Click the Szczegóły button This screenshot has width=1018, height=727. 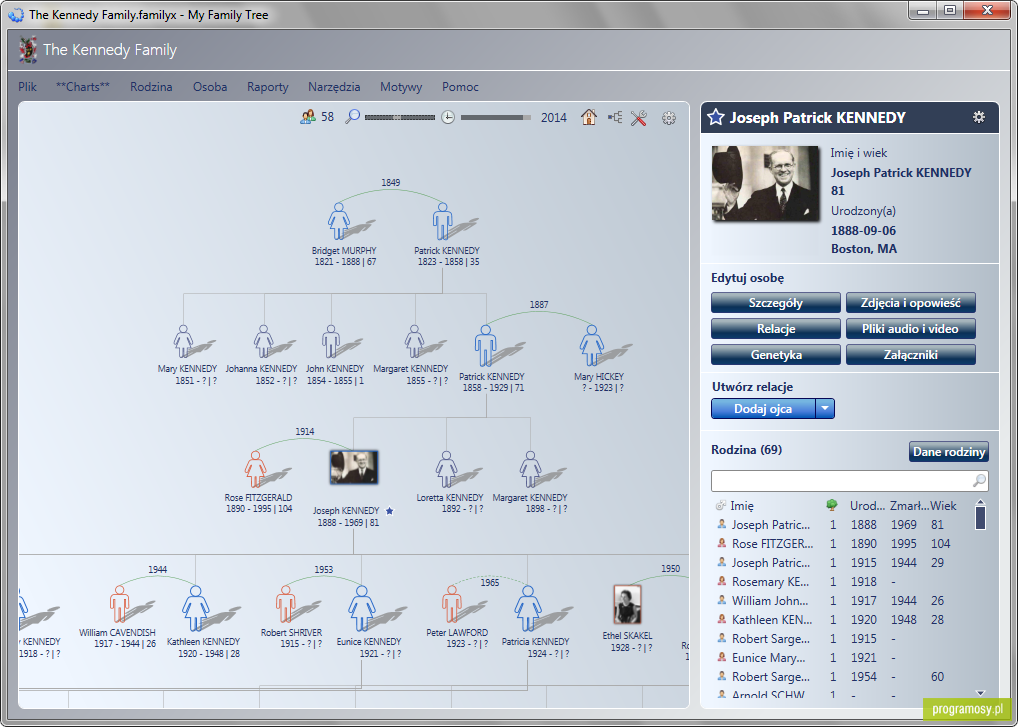(776, 302)
